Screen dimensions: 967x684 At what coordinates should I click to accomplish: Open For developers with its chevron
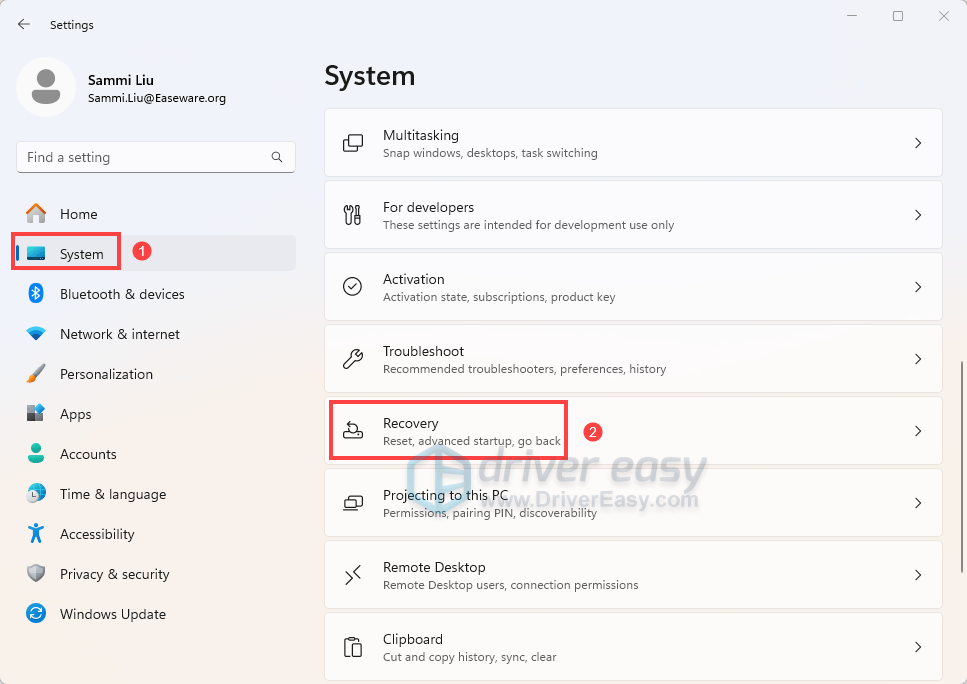click(x=918, y=214)
